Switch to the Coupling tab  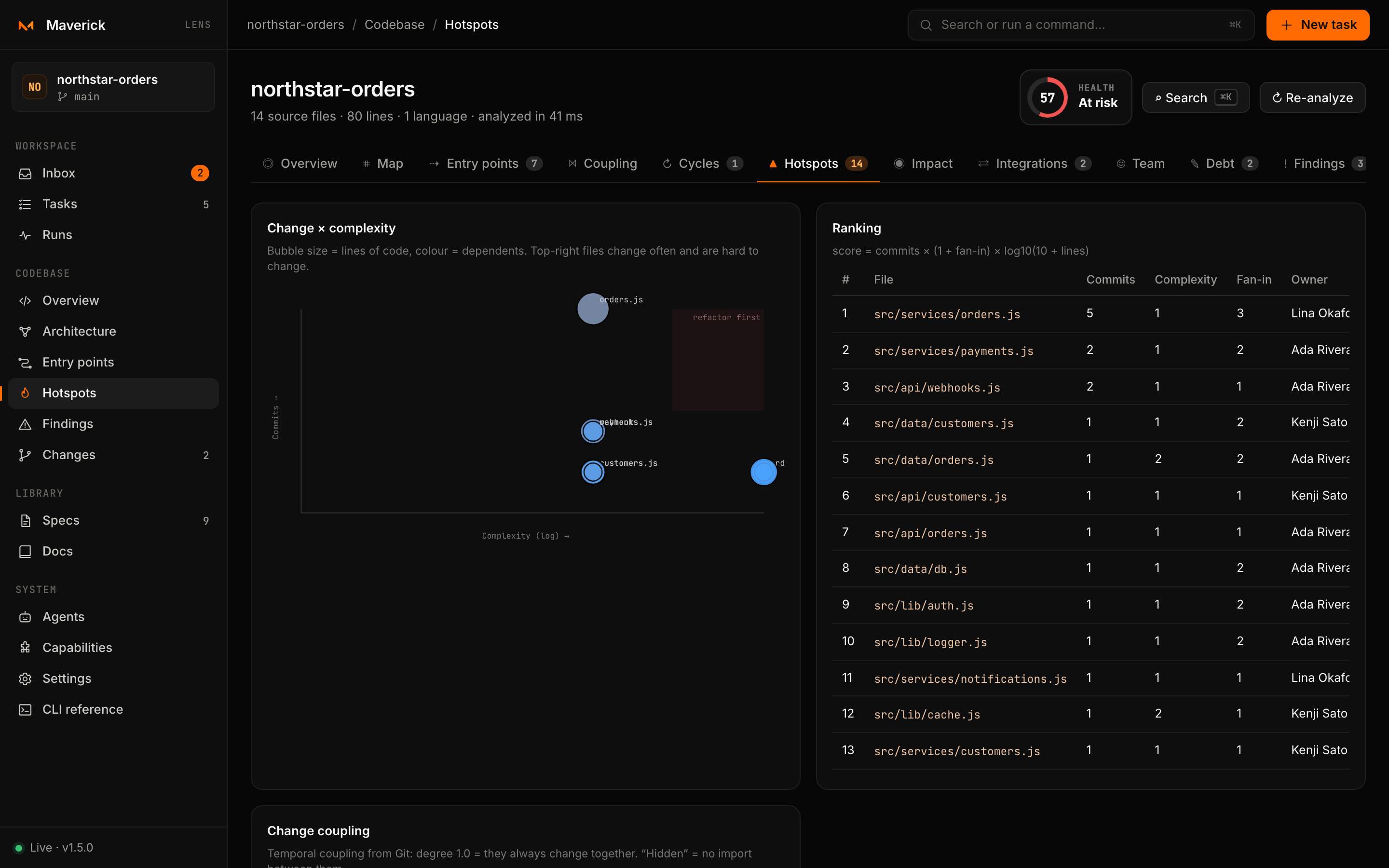(603, 163)
